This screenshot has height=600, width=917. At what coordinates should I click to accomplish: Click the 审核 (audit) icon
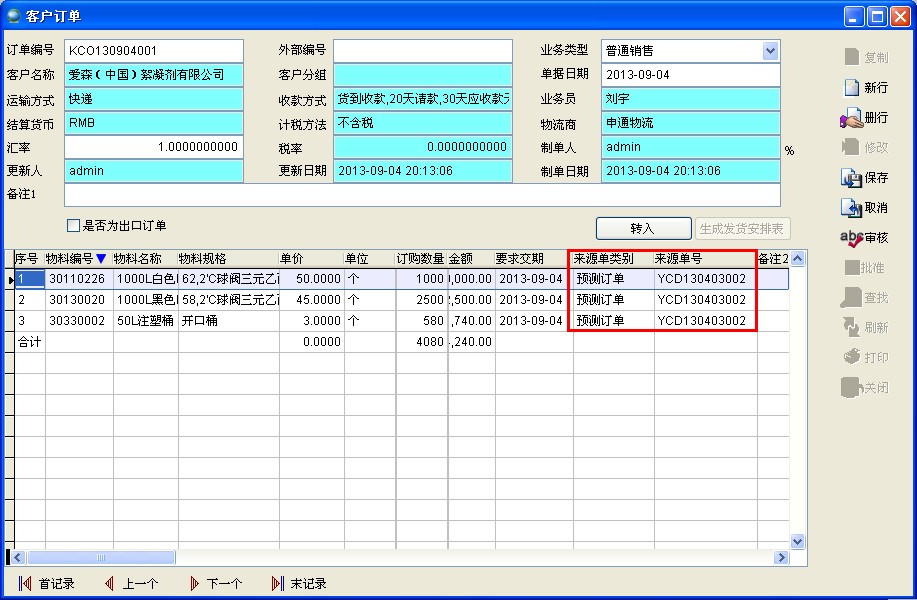851,238
